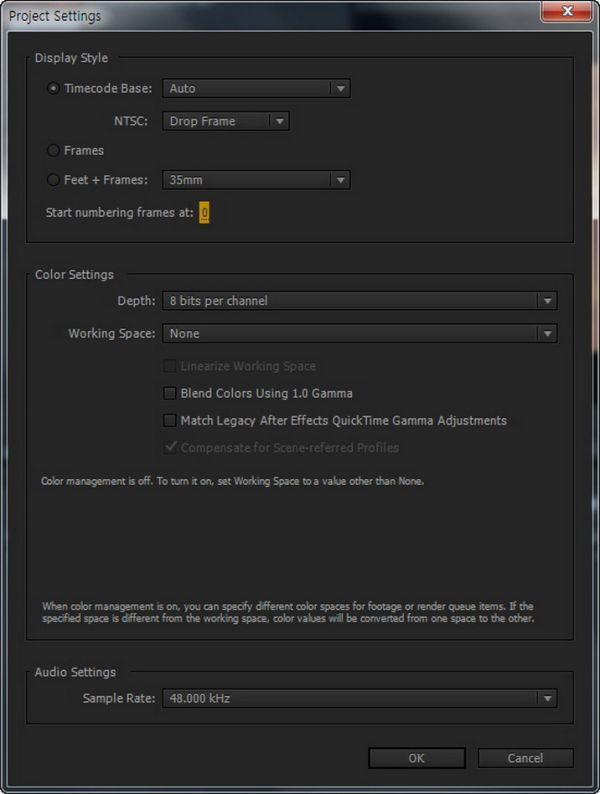Enable Match Legacy After Effects QuickTime Gamma checkbox

pyautogui.click(x=170, y=420)
